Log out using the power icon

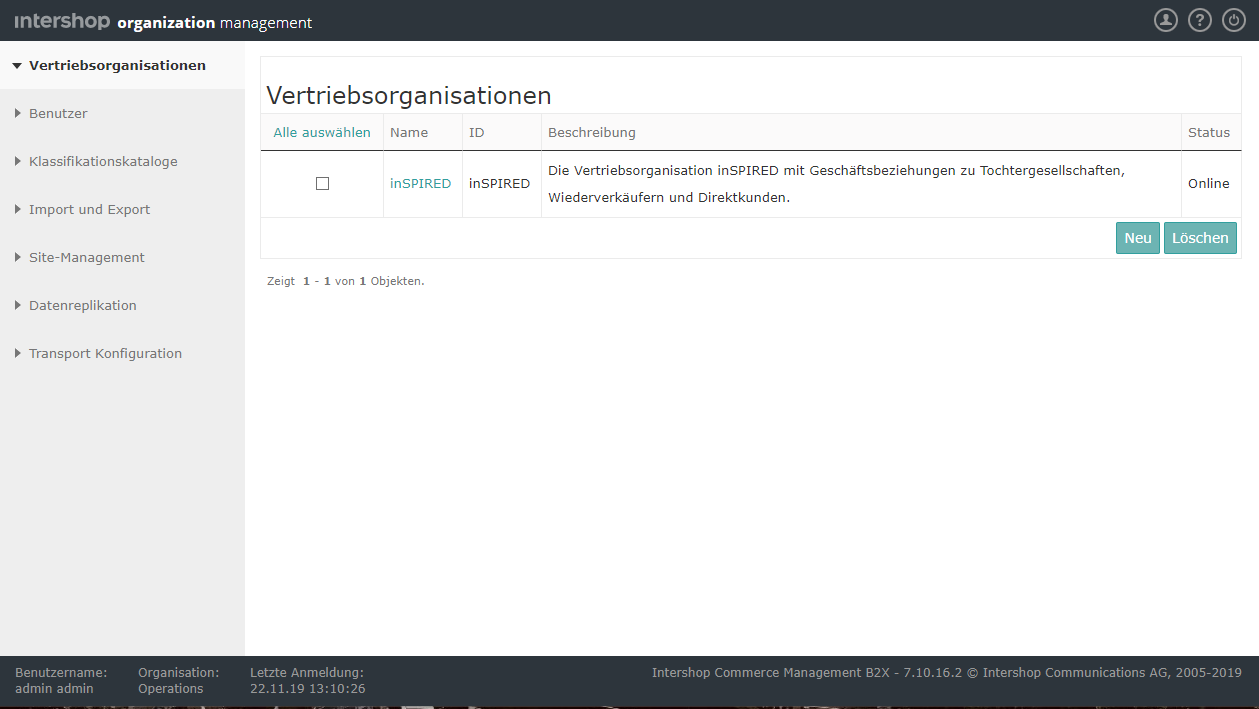click(1233, 19)
